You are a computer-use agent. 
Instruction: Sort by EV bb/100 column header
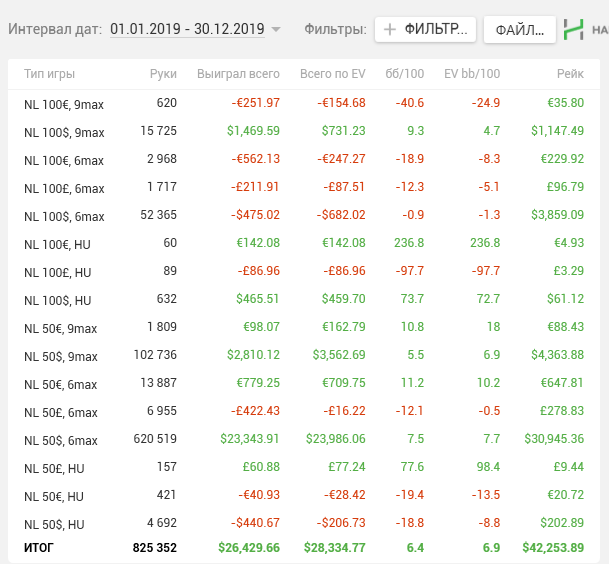point(472,74)
